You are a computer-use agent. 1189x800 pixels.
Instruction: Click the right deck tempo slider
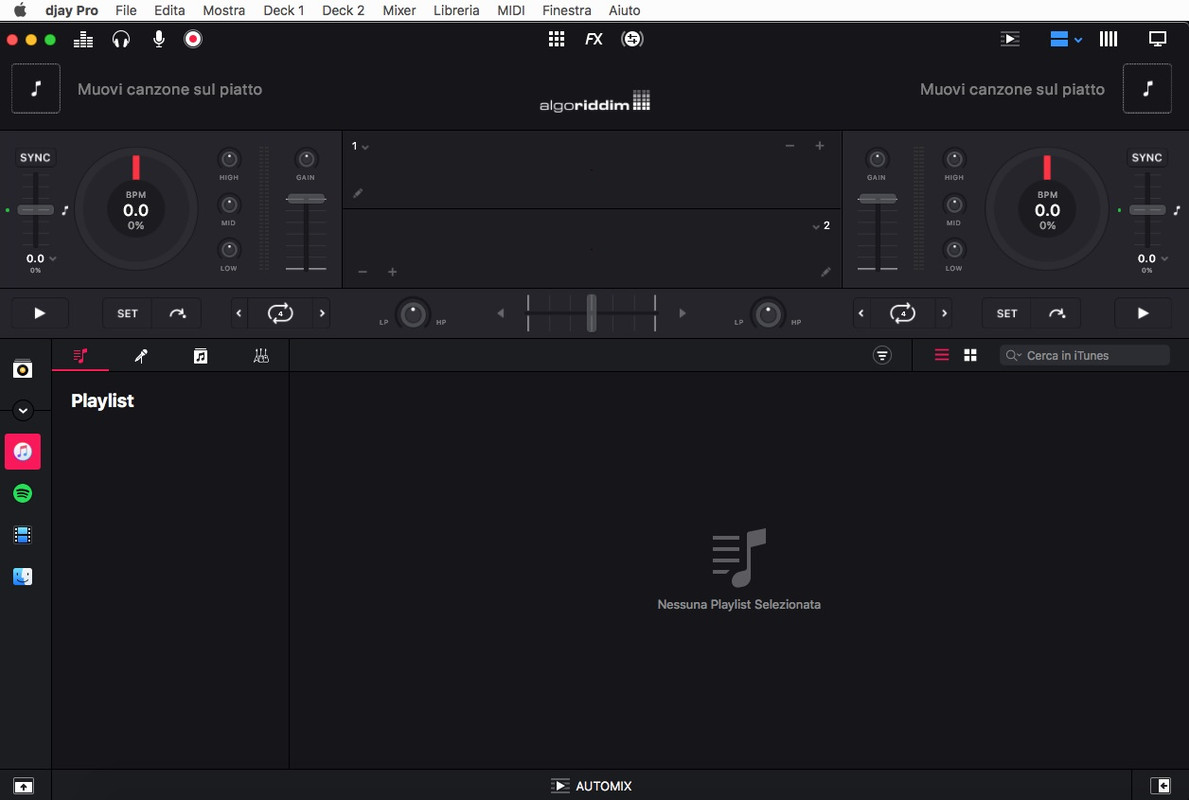pyautogui.click(x=1147, y=210)
